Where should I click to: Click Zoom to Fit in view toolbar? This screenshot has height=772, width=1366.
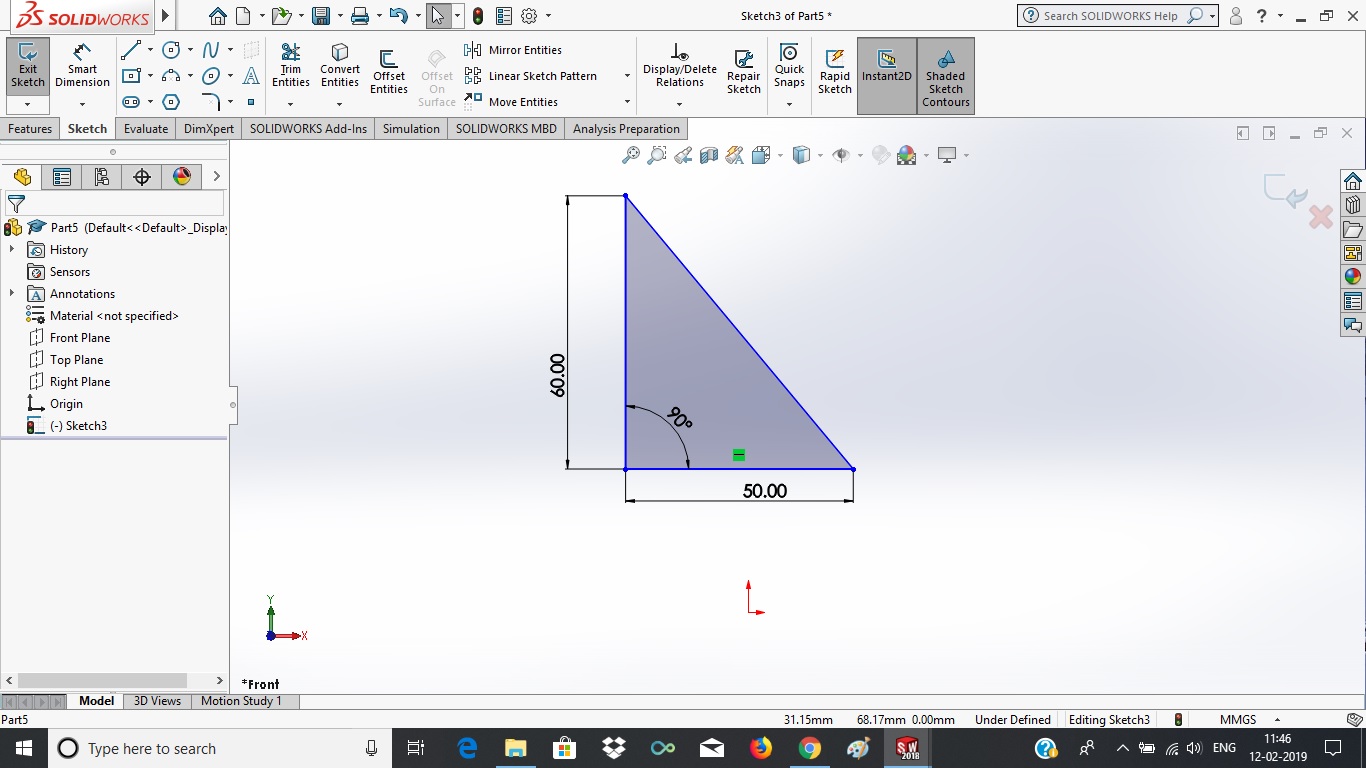click(x=631, y=155)
